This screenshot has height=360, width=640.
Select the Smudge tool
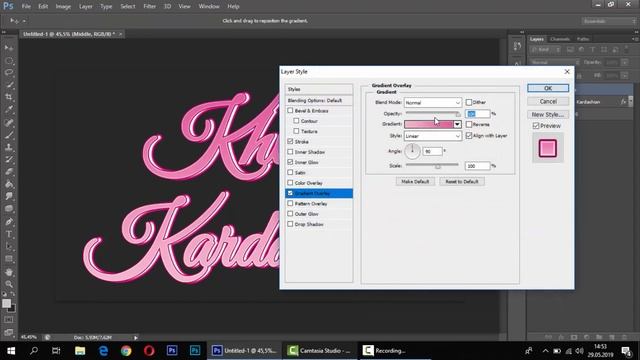(x=9, y=196)
